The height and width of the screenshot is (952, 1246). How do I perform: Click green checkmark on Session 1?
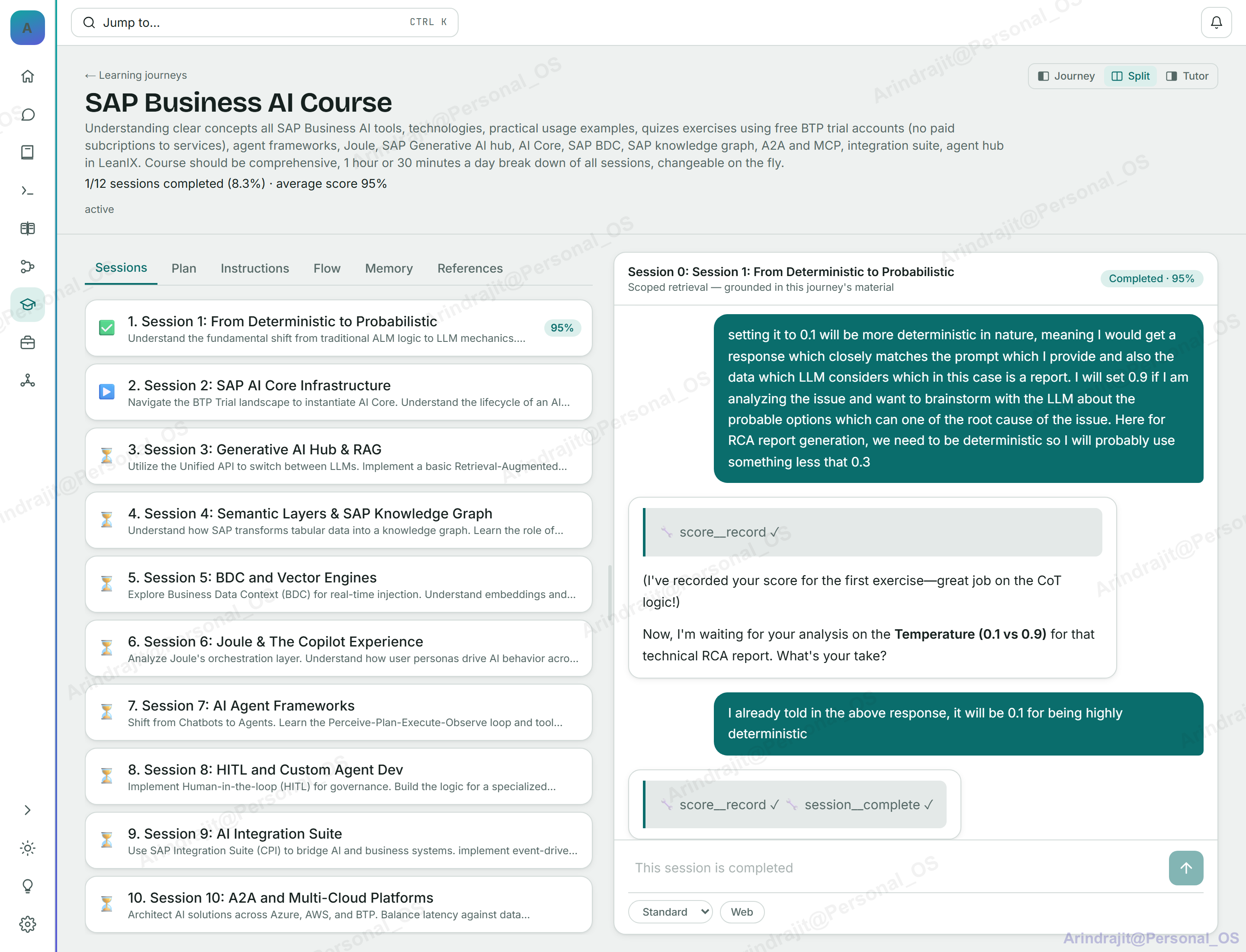(106, 328)
